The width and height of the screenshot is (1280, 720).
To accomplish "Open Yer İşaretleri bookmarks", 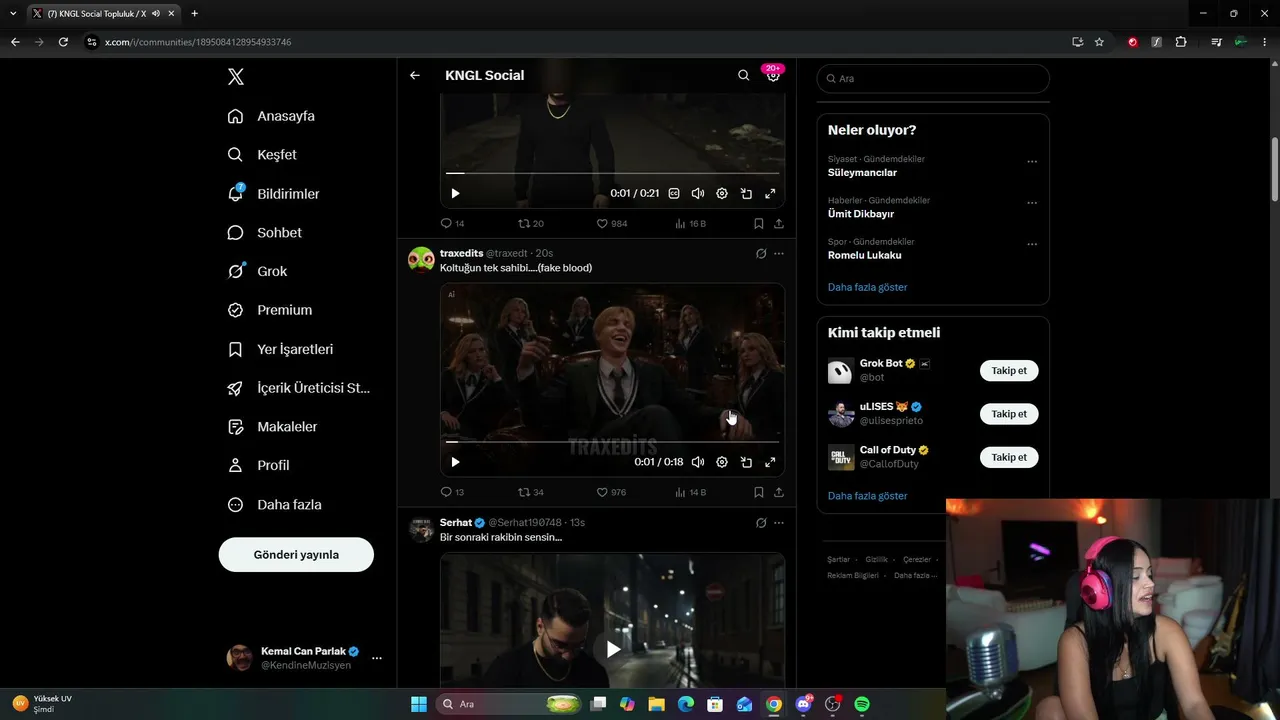I will 280,349.
